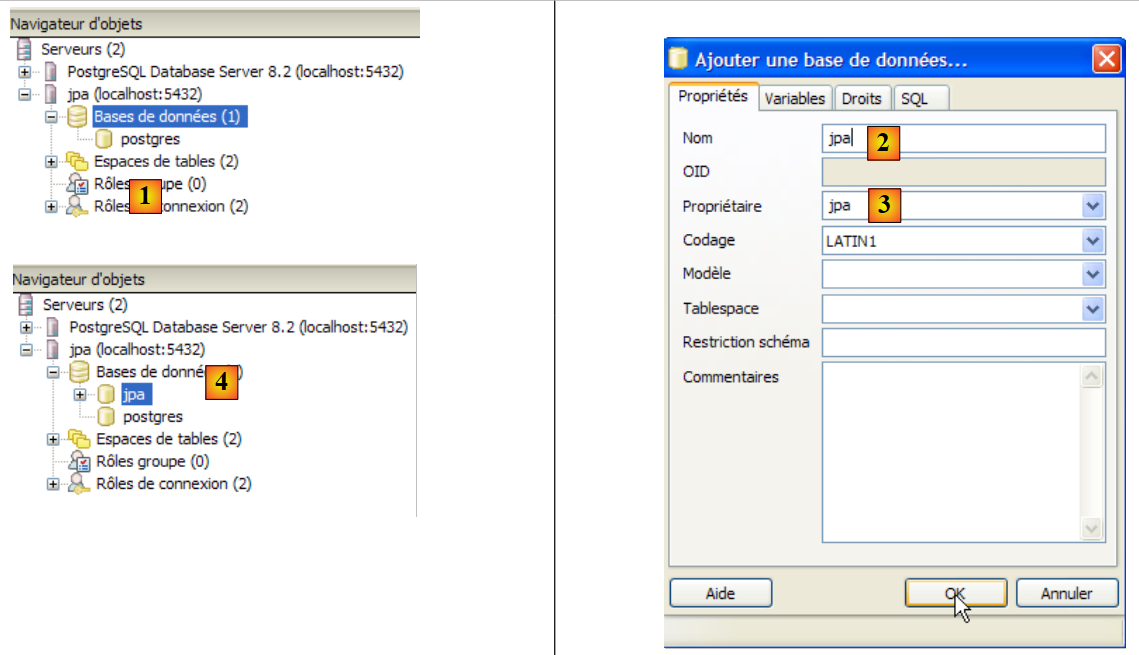This screenshot has width=1139, height=655.
Task: Expand the jpa database node in the lower tree
Action: pos(81,395)
